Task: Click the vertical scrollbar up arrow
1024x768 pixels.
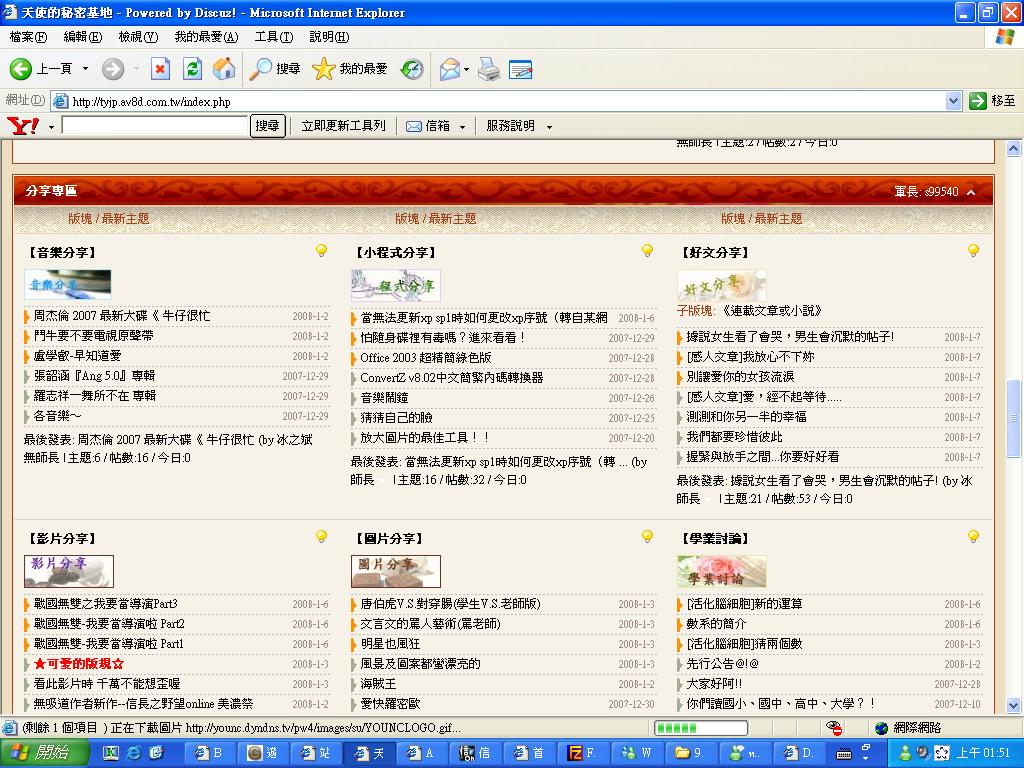Action: (x=1014, y=149)
